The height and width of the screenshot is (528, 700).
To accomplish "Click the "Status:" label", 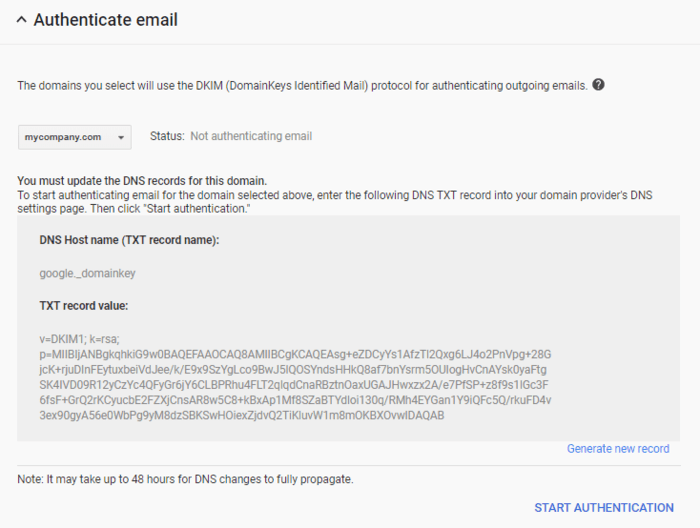I will coord(167,136).
